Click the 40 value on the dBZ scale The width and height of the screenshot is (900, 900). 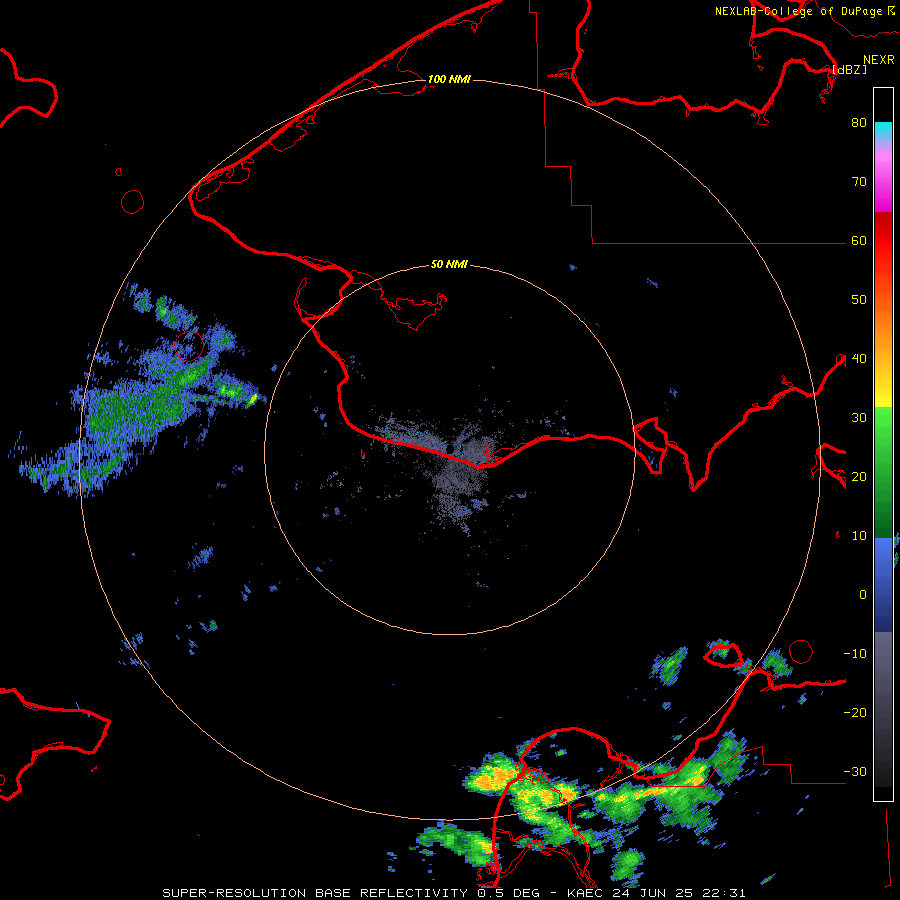[859, 358]
